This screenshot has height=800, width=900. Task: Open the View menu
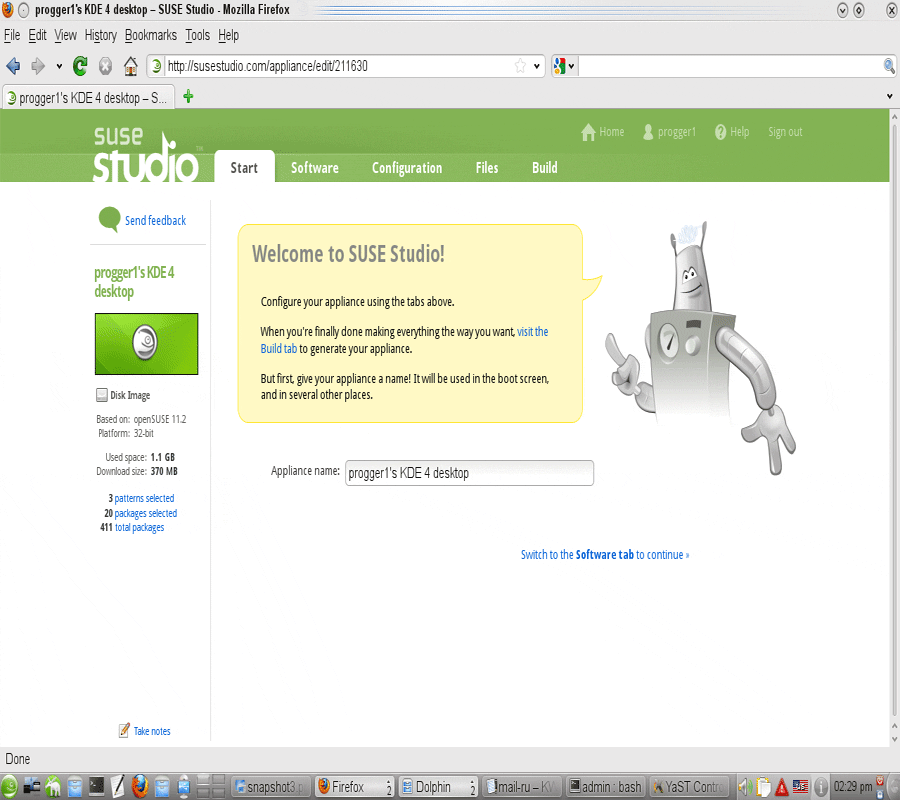[x=65, y=35]
